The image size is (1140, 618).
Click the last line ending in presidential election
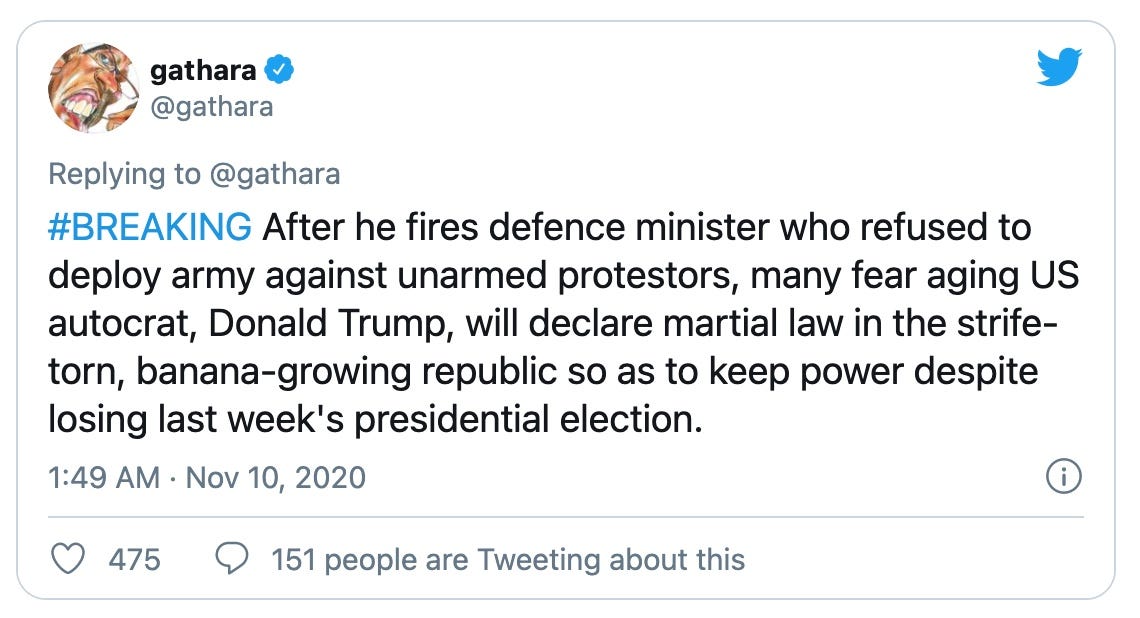(375, 420)
